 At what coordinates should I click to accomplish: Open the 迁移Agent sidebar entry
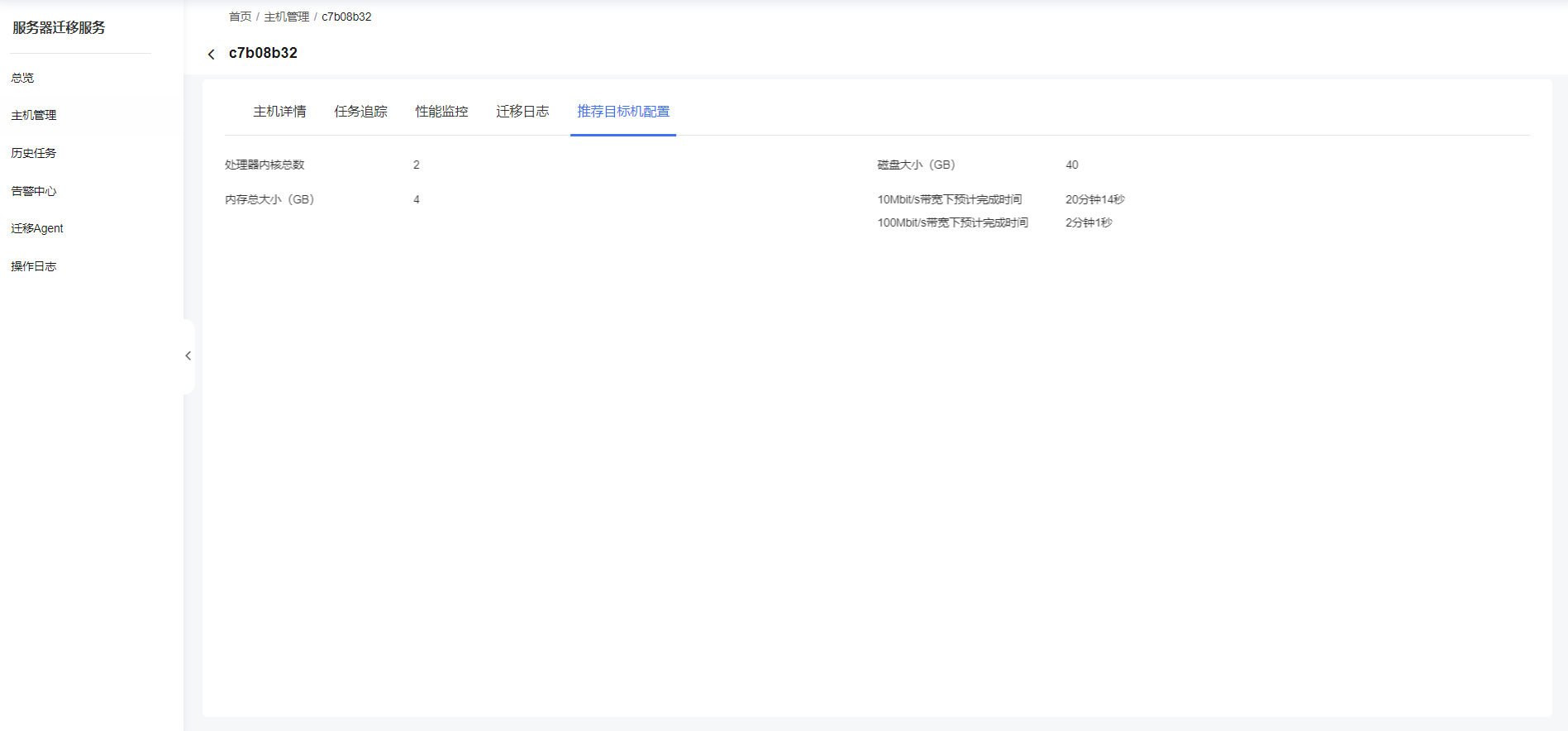point(37,228)
